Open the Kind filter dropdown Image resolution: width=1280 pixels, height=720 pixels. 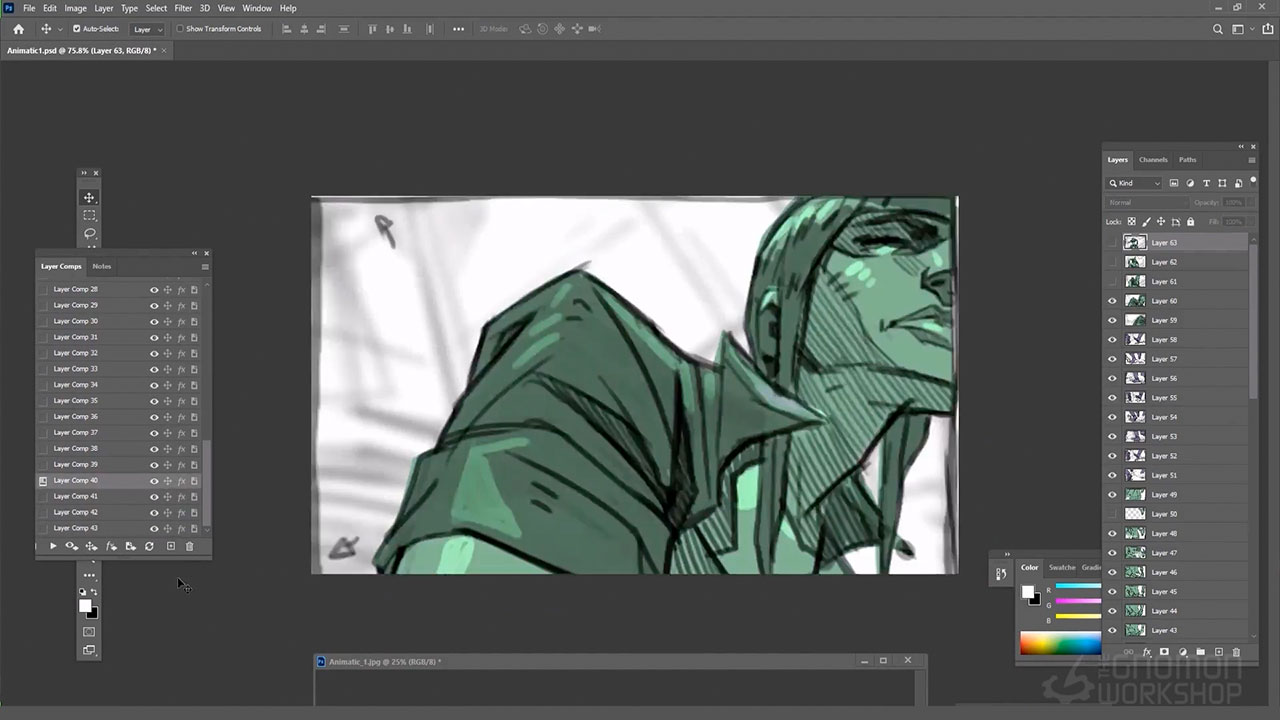point(1134,183)
